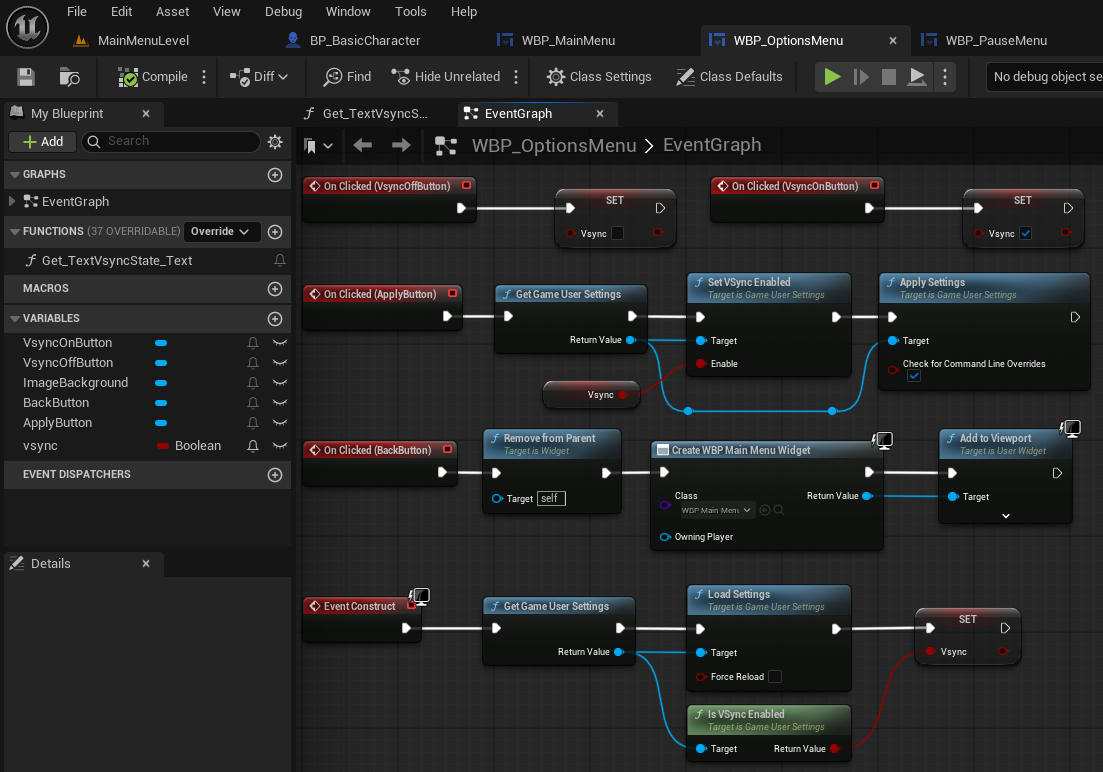Click Browse to asset icon
Image resolution: width=1103 pixels, height=772 pixels.
69,77
